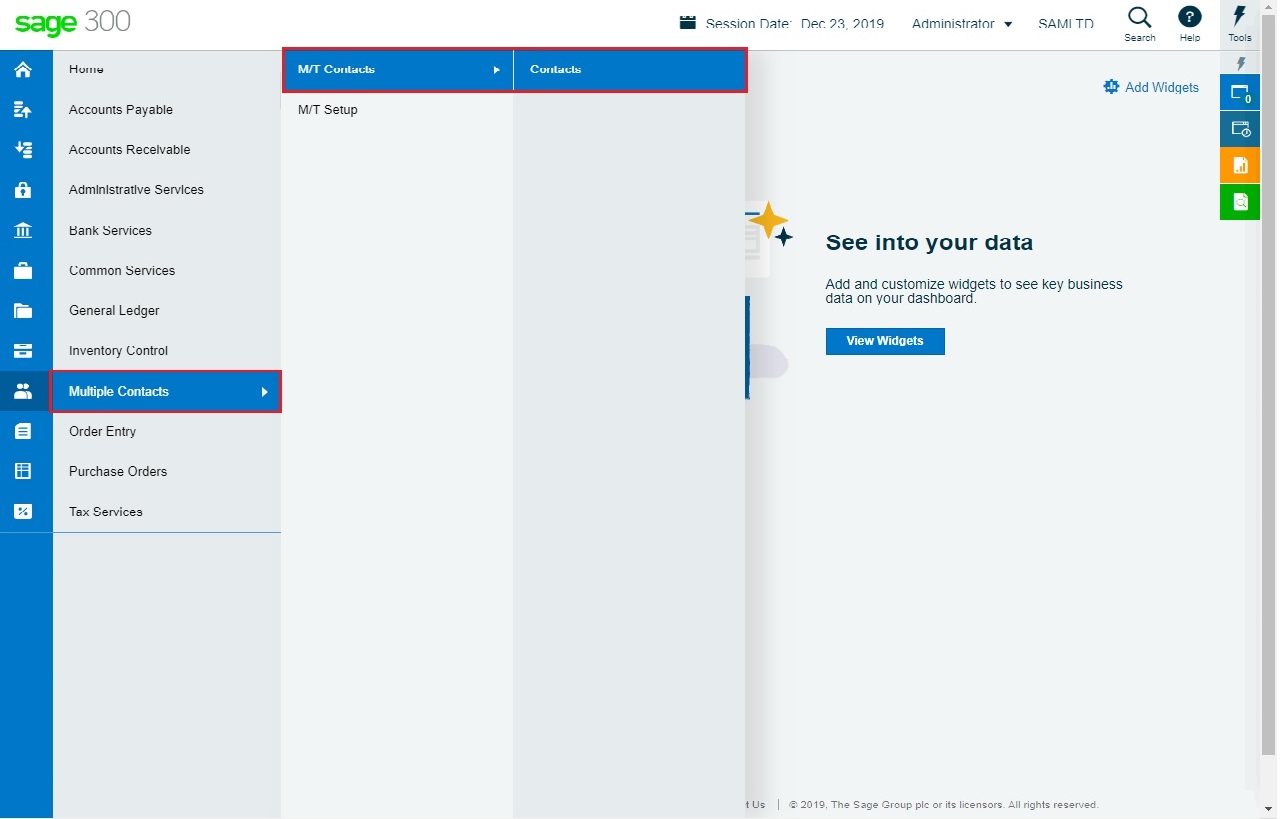The height and width of the screenshot is (819, 1280).
Task: Click the Home icon in sidebar
Action: [x=23, y=70]
